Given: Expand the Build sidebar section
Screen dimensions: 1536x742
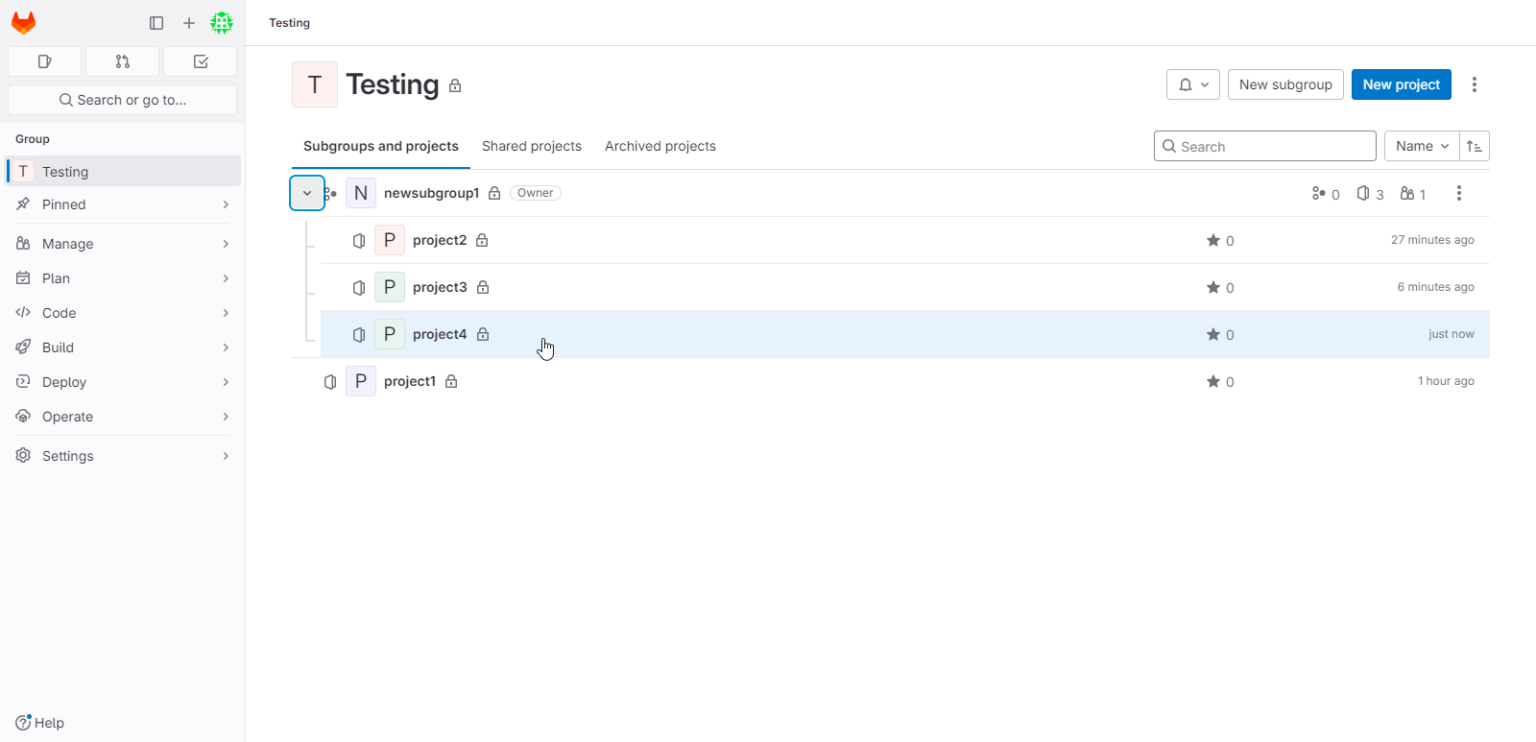Looking at the screenshot, I should 123,347.
